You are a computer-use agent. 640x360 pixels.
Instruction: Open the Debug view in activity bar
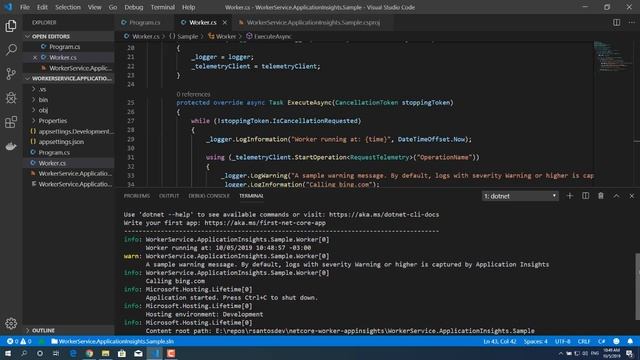coord(11,98)
